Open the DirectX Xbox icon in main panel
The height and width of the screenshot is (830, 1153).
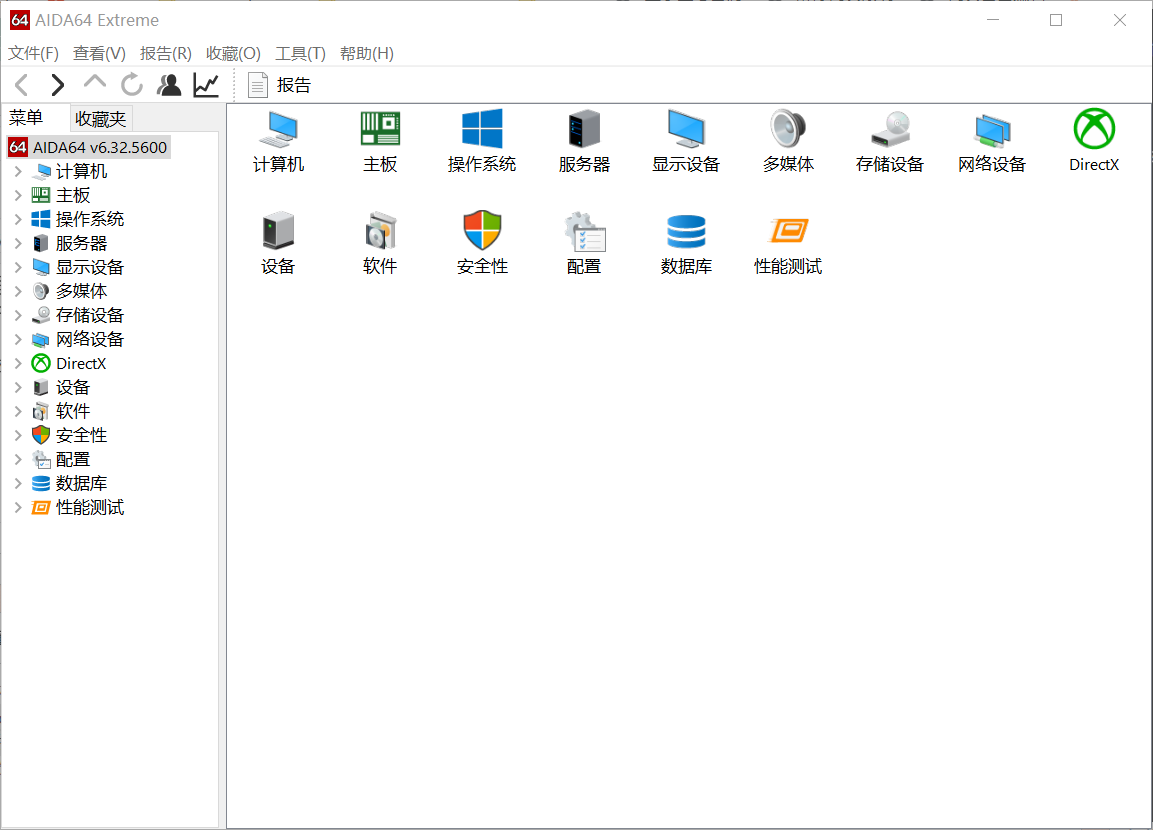click(1094, 129)
